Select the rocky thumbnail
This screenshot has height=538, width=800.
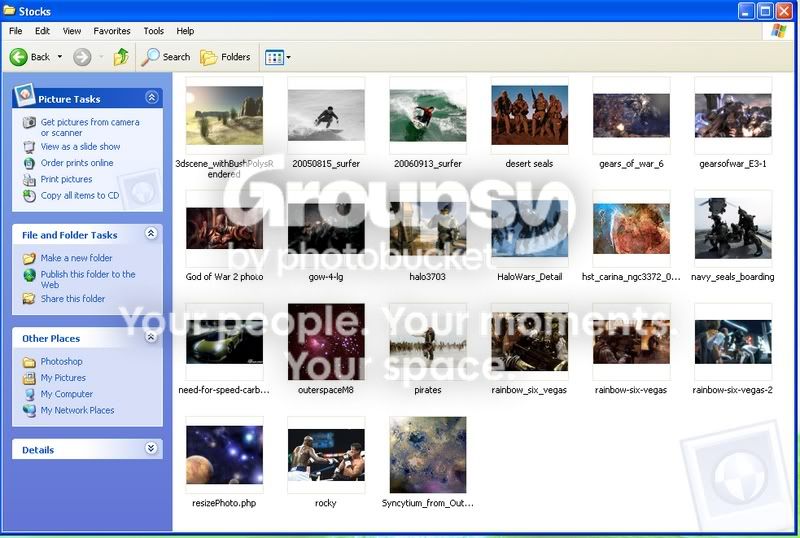[x=326, y=455]
